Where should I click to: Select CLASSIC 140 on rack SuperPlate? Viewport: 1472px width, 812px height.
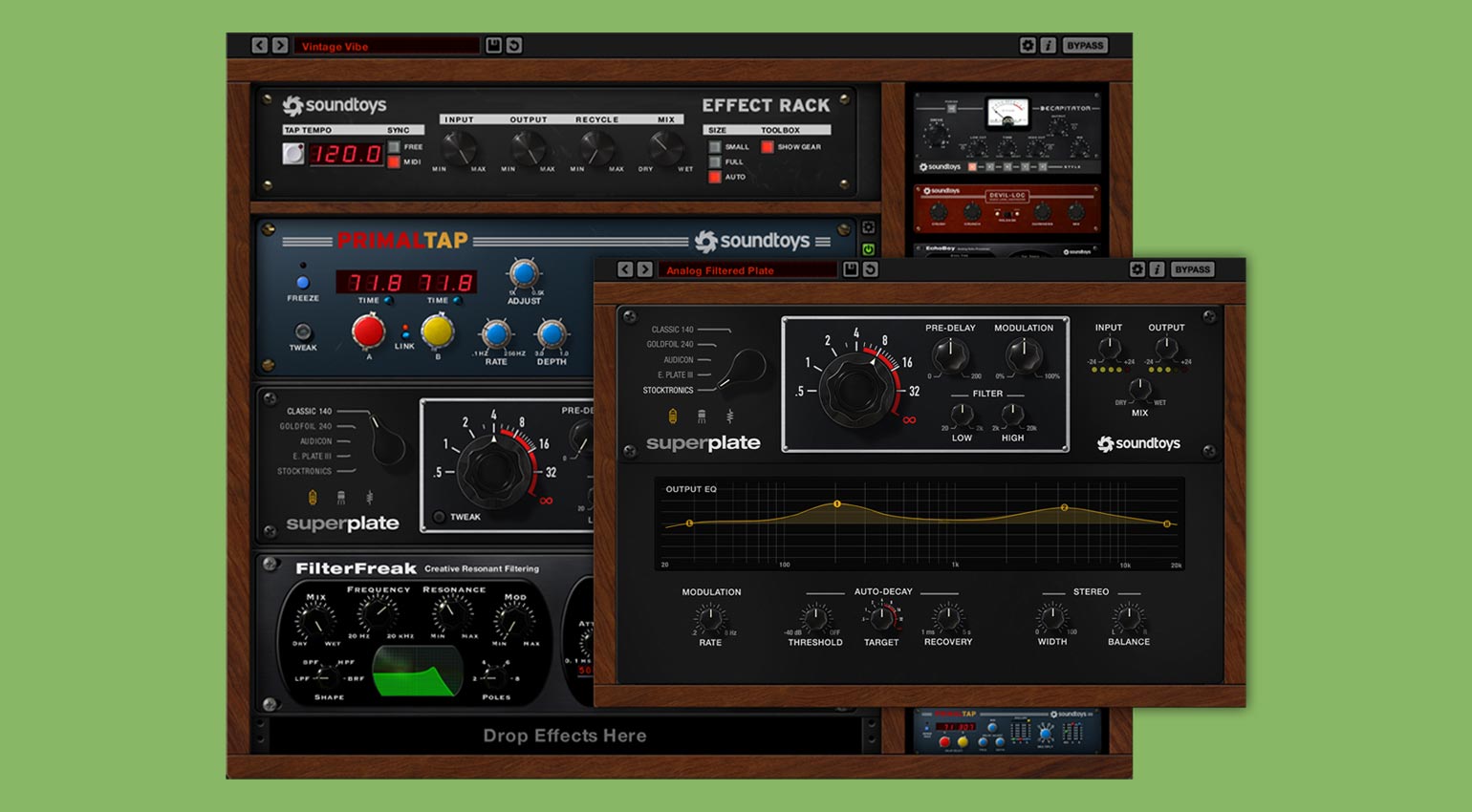click(310, 411)
